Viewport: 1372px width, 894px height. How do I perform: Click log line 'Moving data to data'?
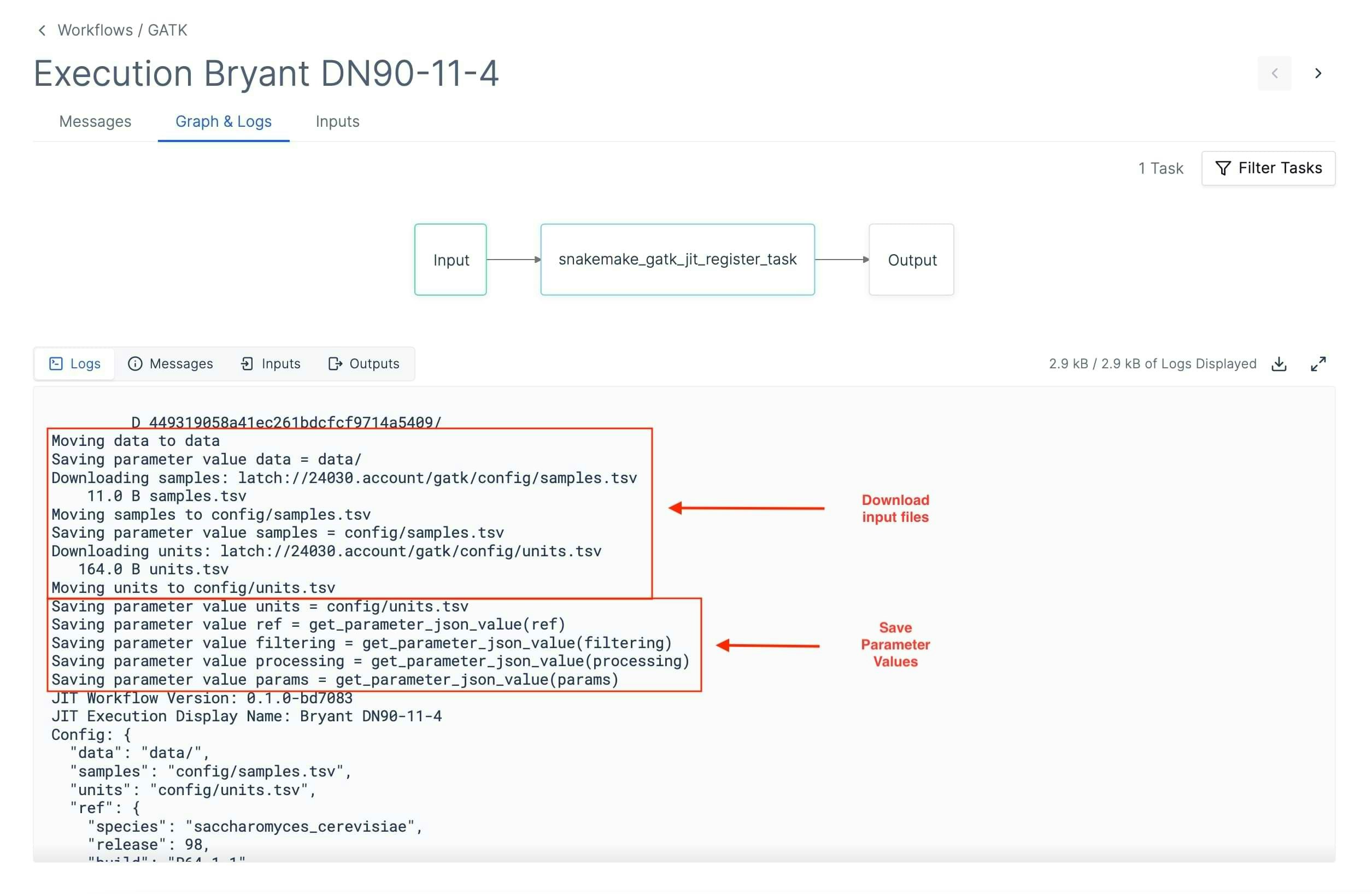click(x=136, y=441)
